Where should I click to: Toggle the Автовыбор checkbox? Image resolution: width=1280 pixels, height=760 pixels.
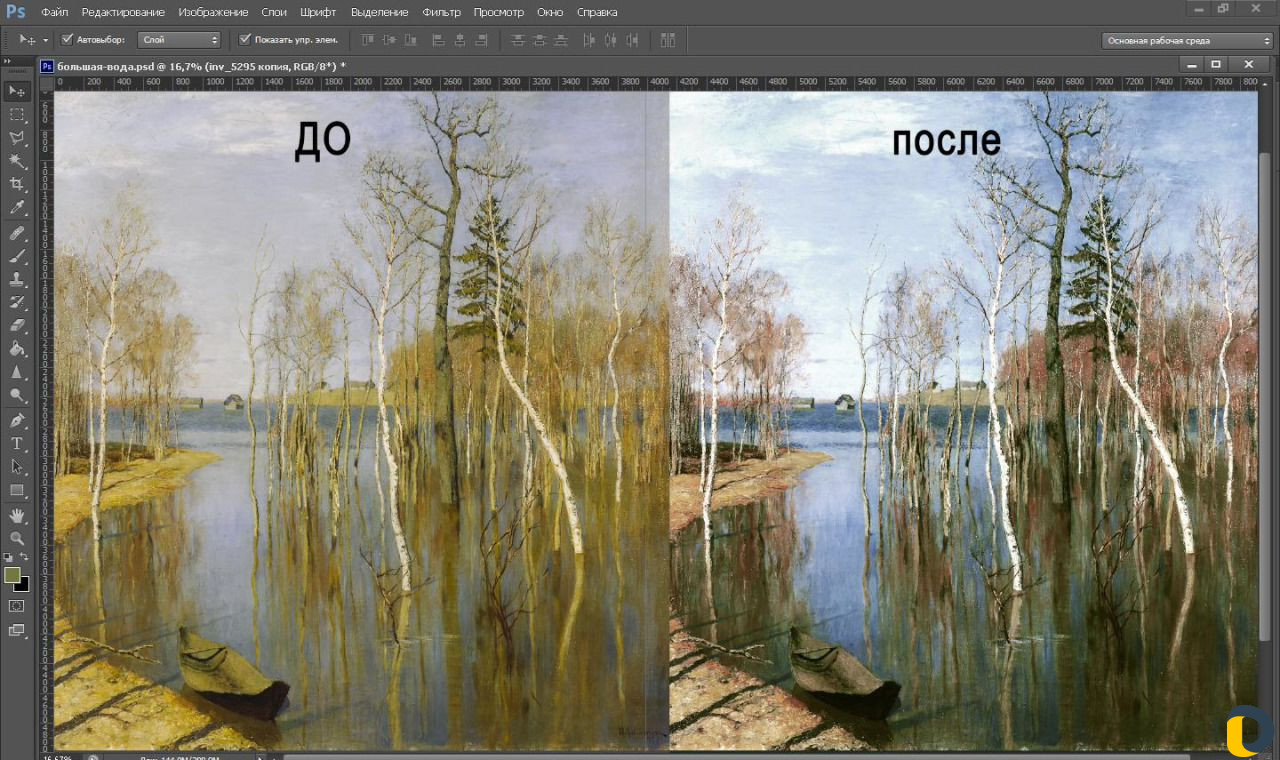click(x=67, y=40)
